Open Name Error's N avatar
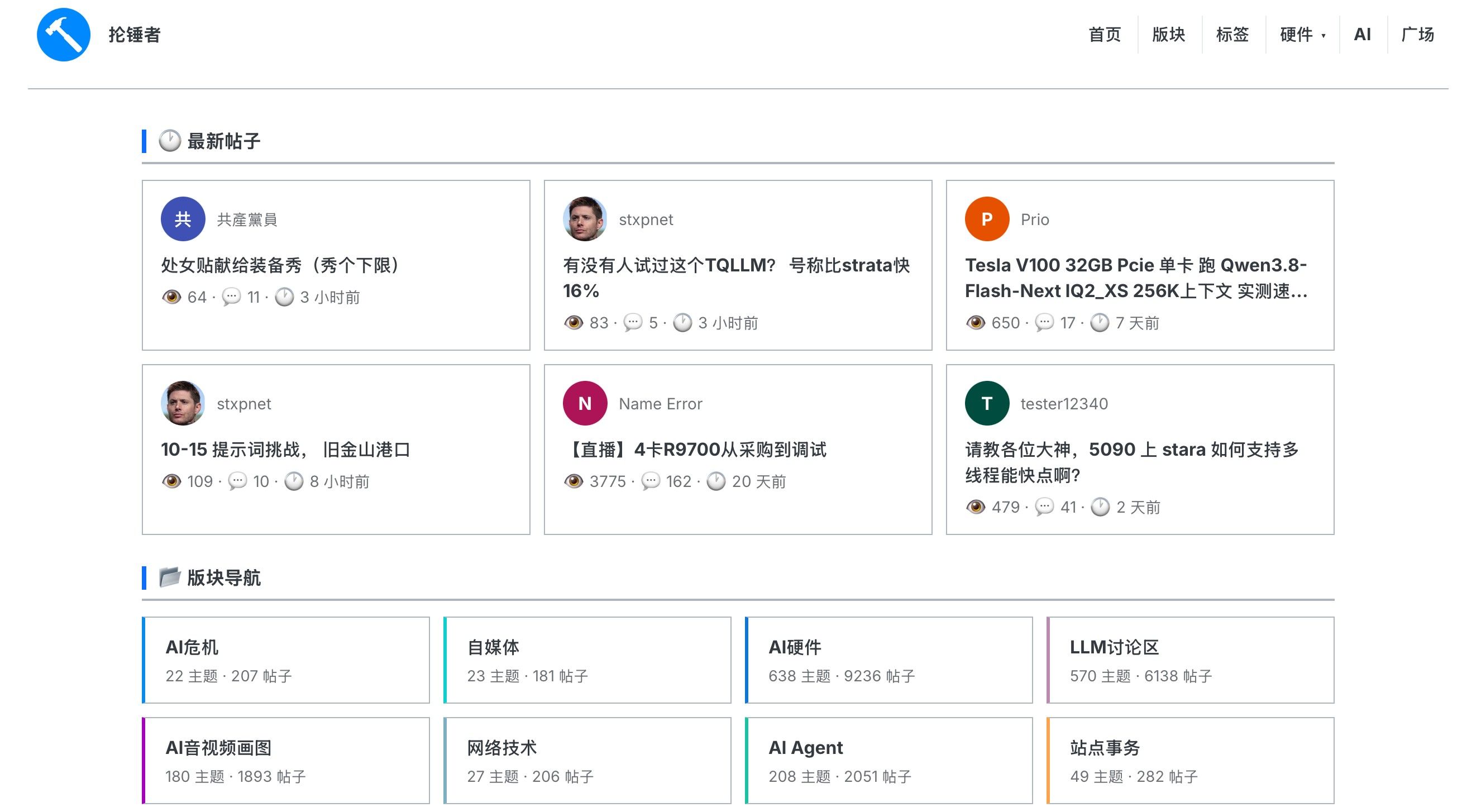This screenshot has height=812, width=1462. point(585,403)
